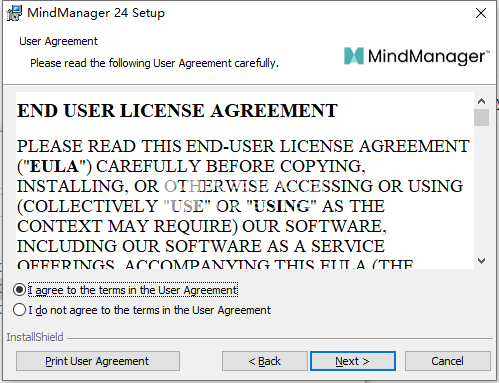Click 'Please read the following User Agreement' text

click(x=154, y=63)
